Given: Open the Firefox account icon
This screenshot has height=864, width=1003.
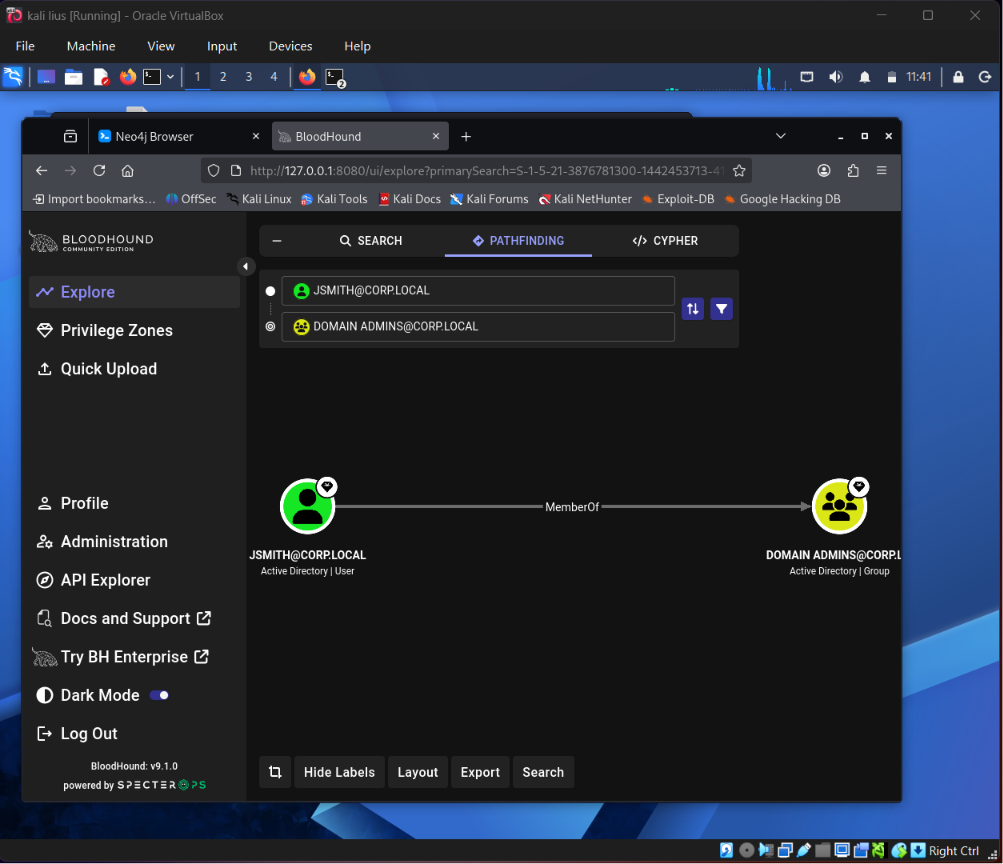Looking at the screenshot, I should coord(824,171).
